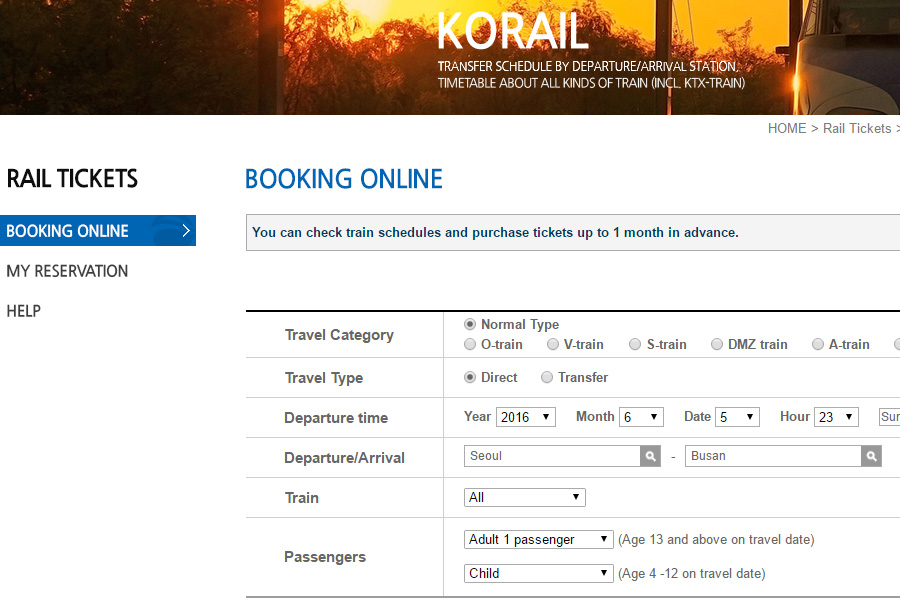Viewport: 900px width, 600px height.
Task: Open the Date dropdown
Action: (737, 417)
